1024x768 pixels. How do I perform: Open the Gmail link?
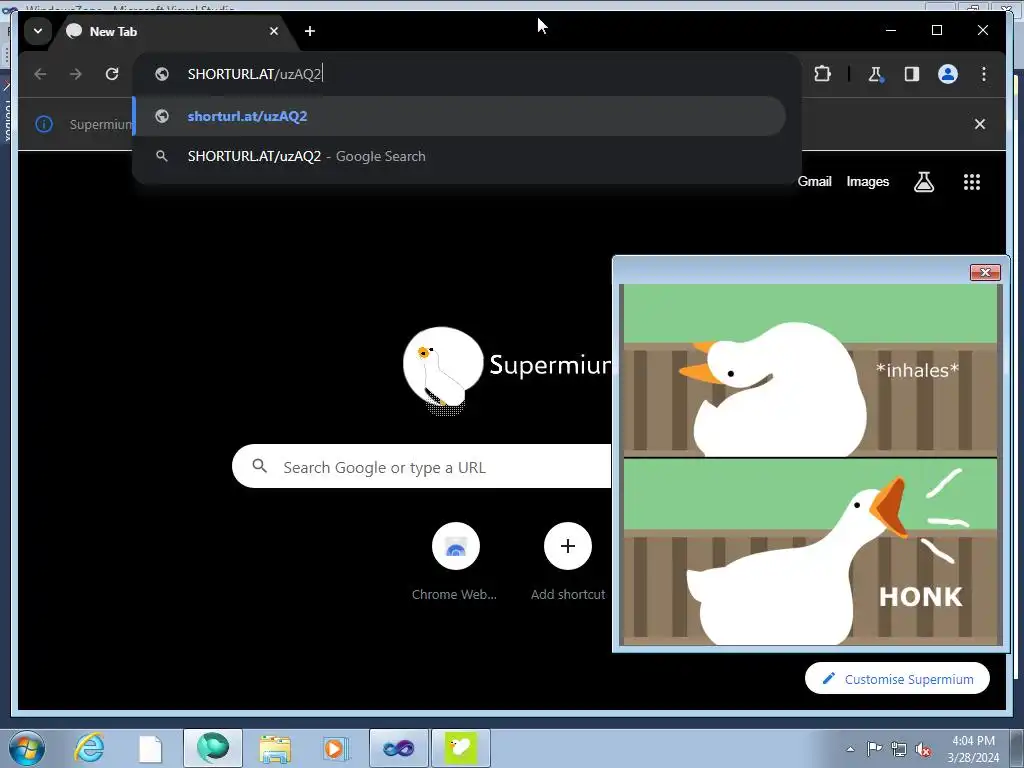point(814,182)
